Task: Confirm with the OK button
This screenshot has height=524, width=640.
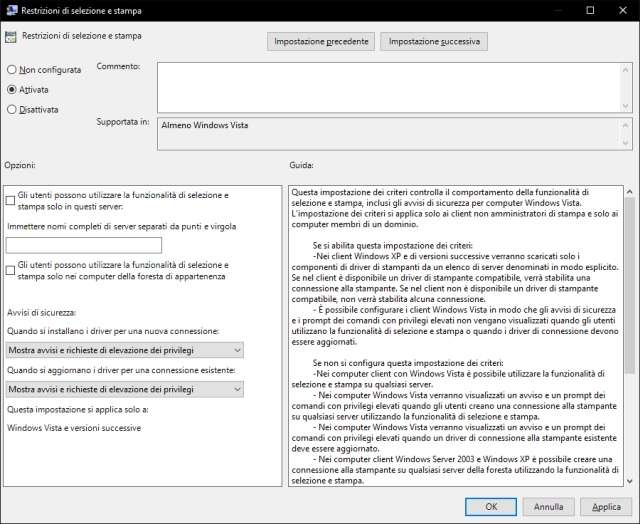Action: 491,506
